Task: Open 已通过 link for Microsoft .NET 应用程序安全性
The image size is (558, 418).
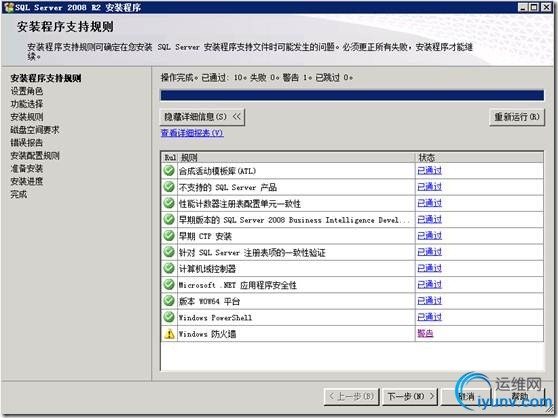Action: (x=430, y=285)
